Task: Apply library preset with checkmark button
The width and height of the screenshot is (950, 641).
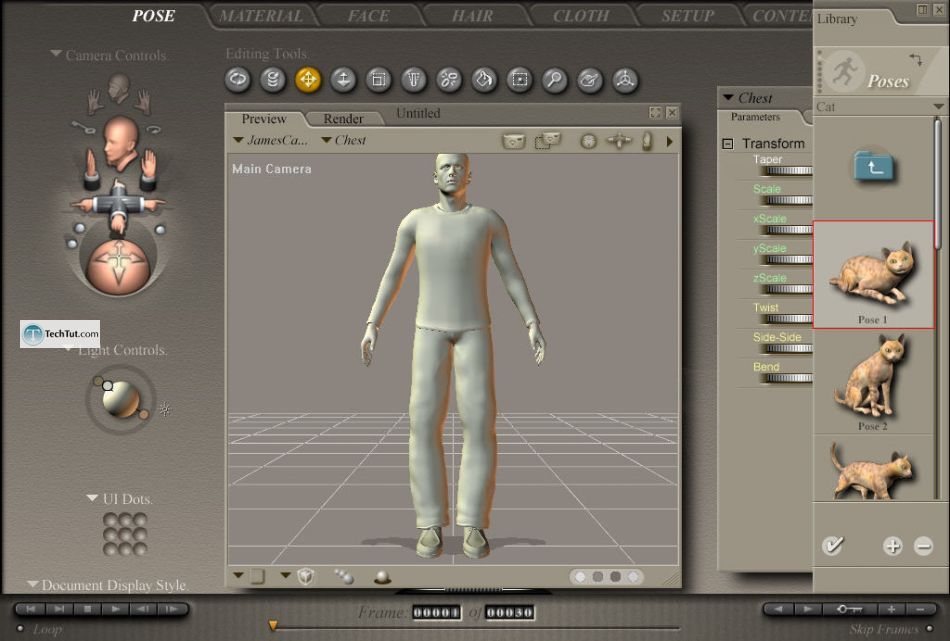Action: (x=833, y=546)
